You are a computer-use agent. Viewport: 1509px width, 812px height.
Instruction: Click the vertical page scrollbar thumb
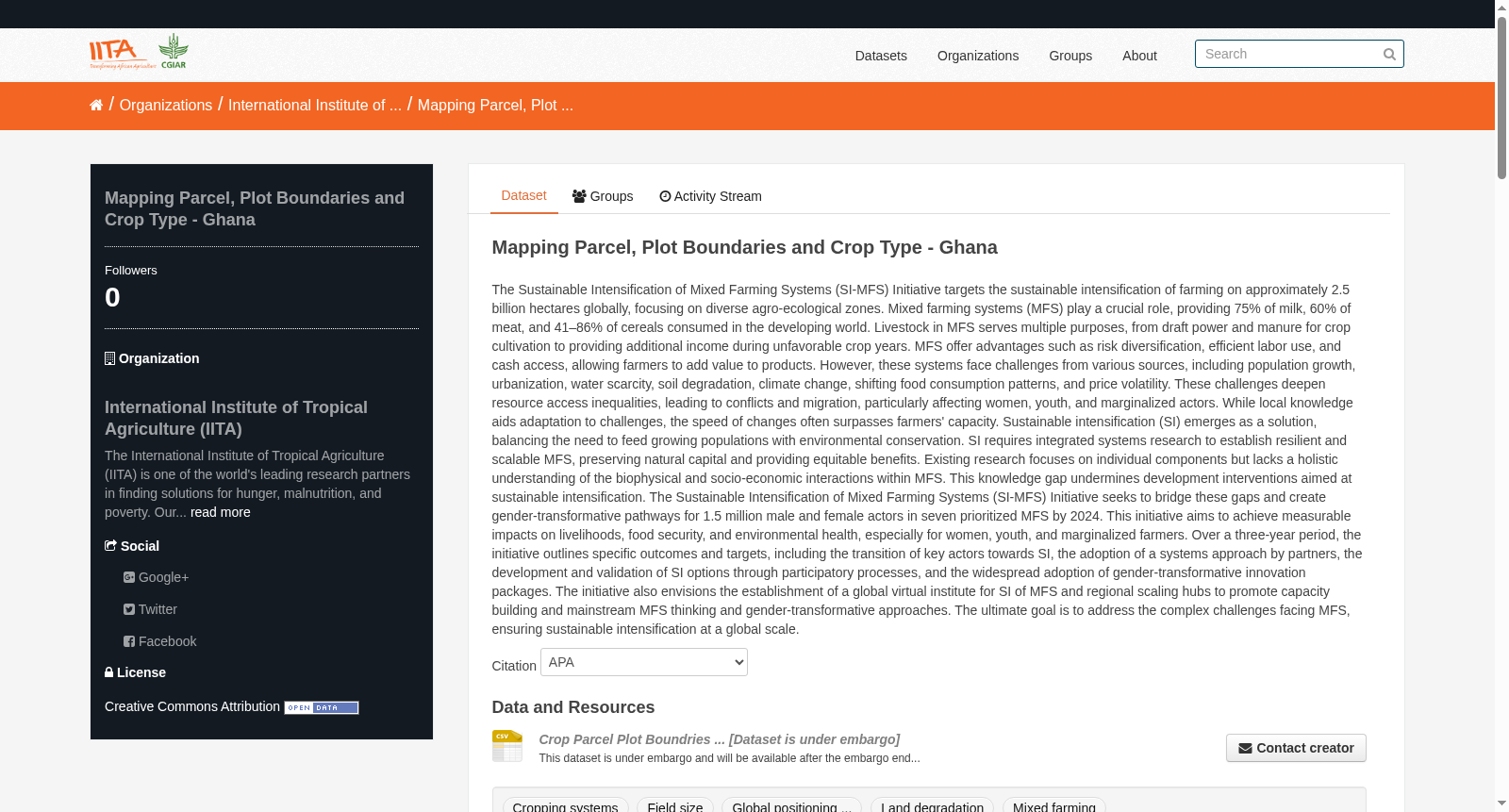tap(1501, 97)
